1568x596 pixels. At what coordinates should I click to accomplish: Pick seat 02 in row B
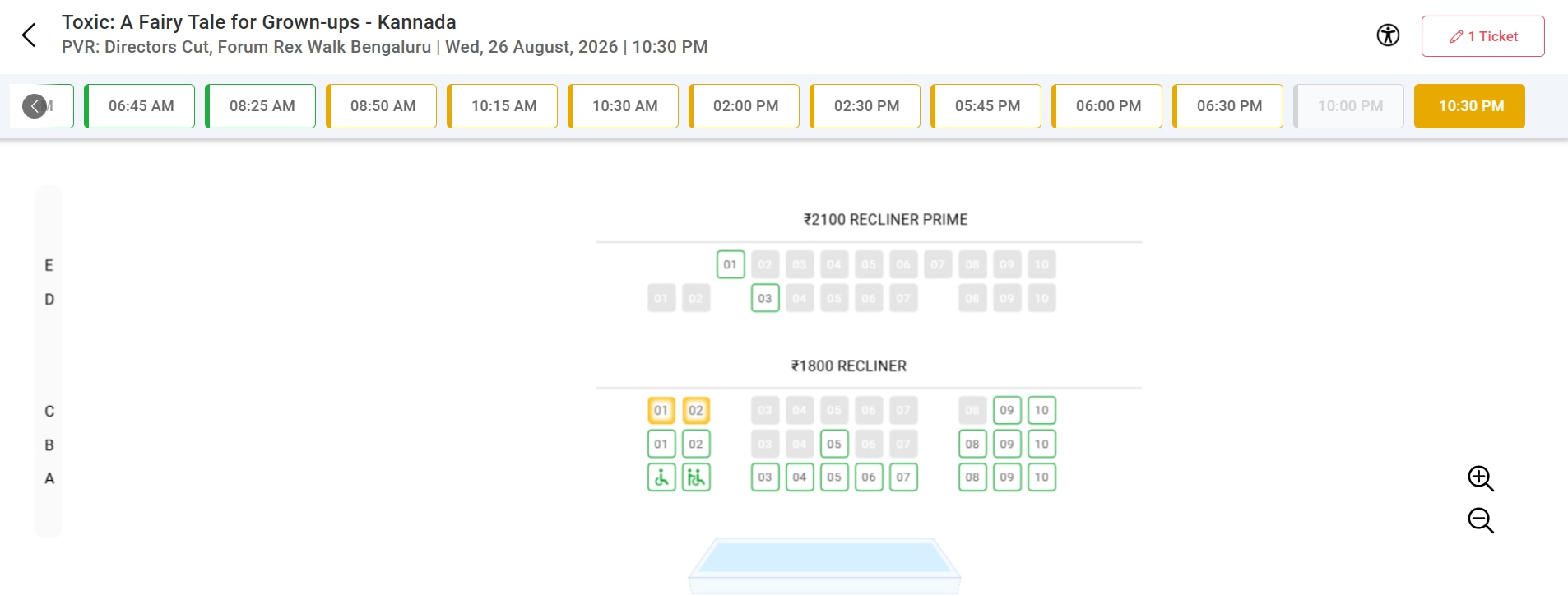pyautogui.click(x=696, y=444)
